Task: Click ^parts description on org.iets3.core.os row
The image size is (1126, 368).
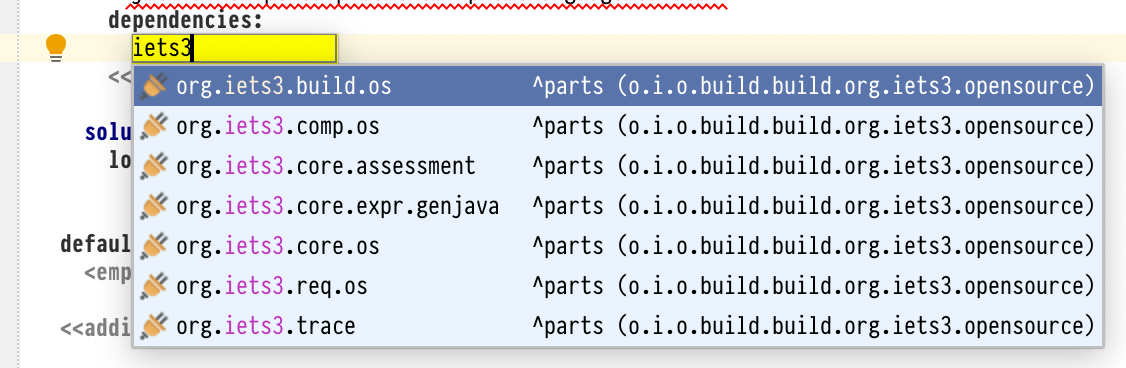Action: tap(813, 247)
